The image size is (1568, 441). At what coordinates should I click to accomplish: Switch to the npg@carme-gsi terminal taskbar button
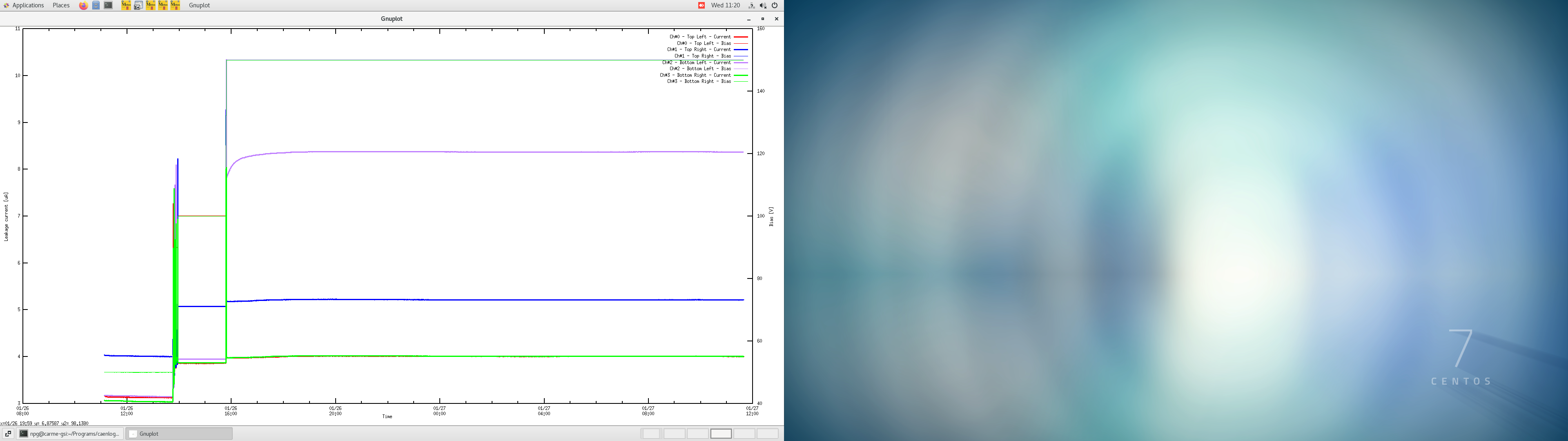[x=70, y=434]
